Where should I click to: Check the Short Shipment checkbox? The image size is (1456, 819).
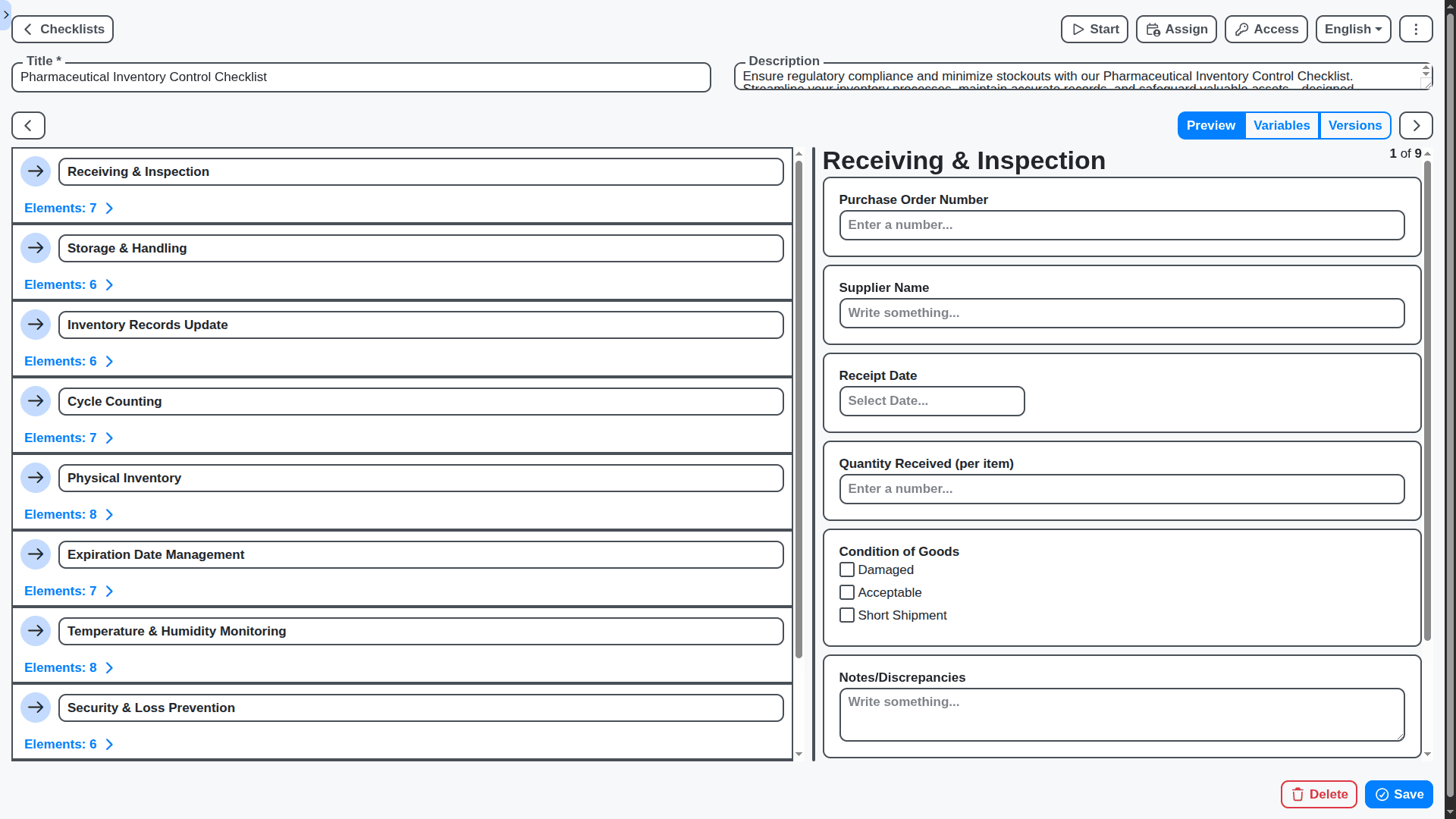847,615
